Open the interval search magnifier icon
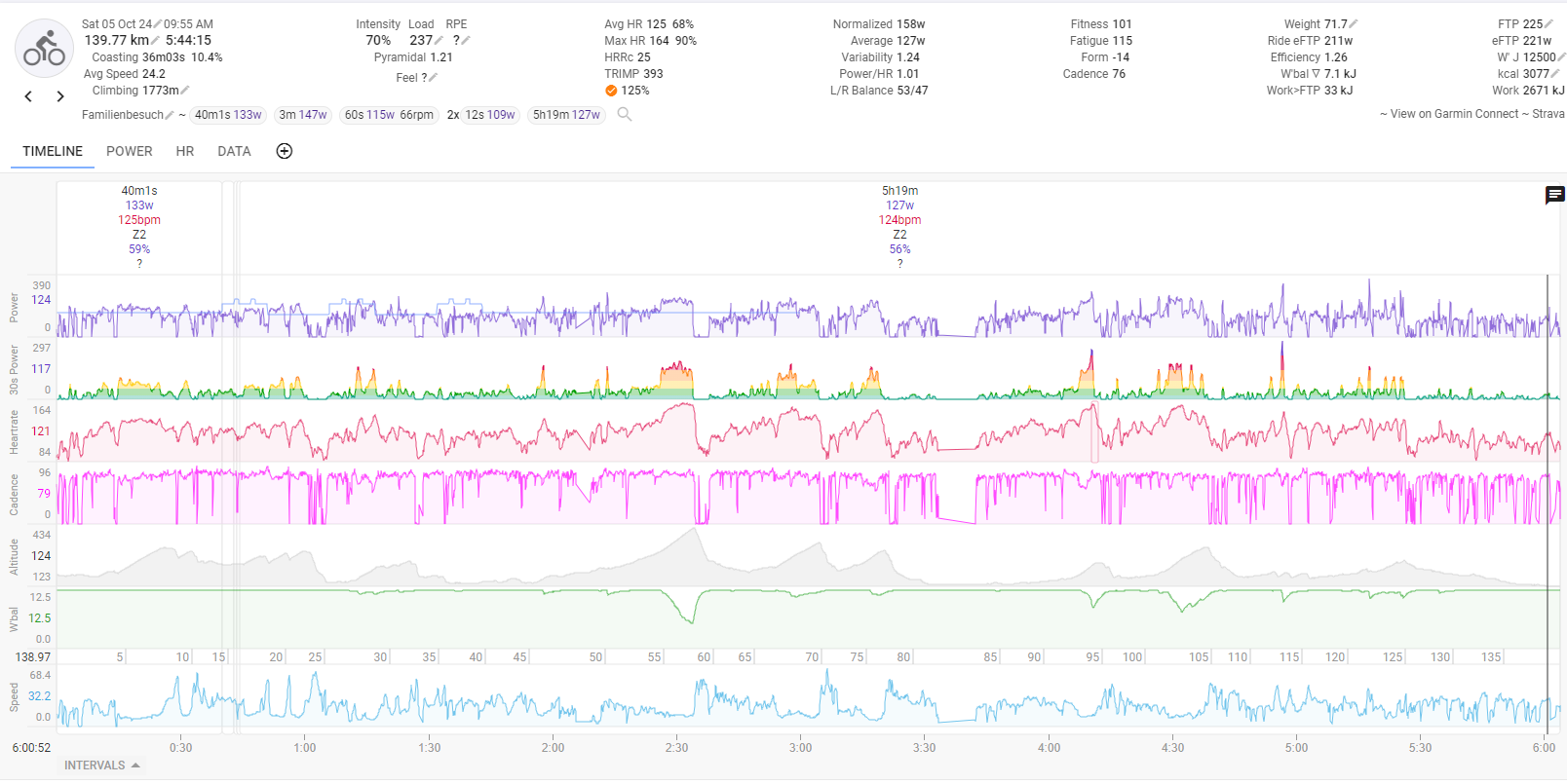 tap(625, 115)
